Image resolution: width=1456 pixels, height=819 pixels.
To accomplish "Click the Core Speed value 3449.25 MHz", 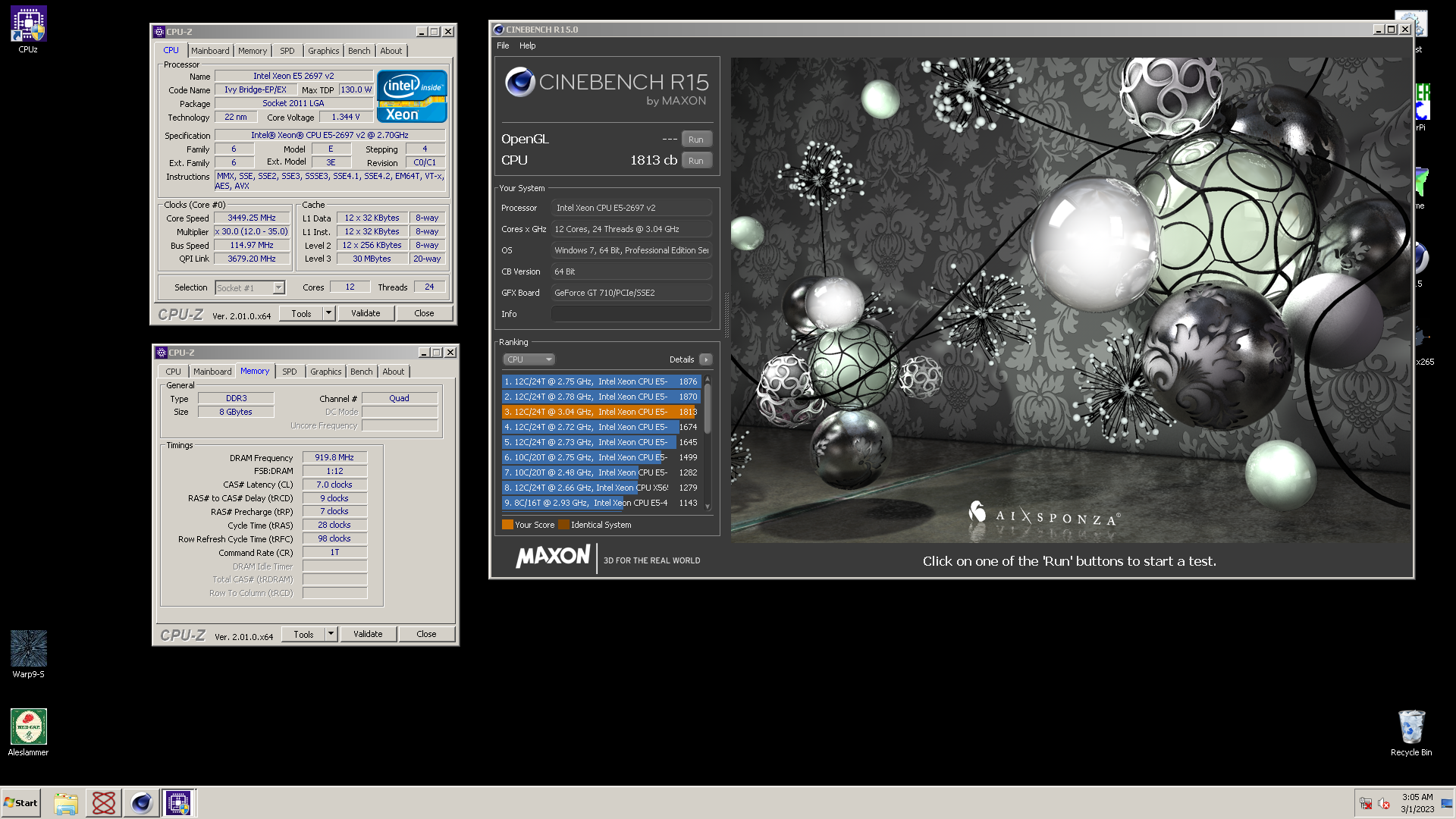I will (252, 218).
